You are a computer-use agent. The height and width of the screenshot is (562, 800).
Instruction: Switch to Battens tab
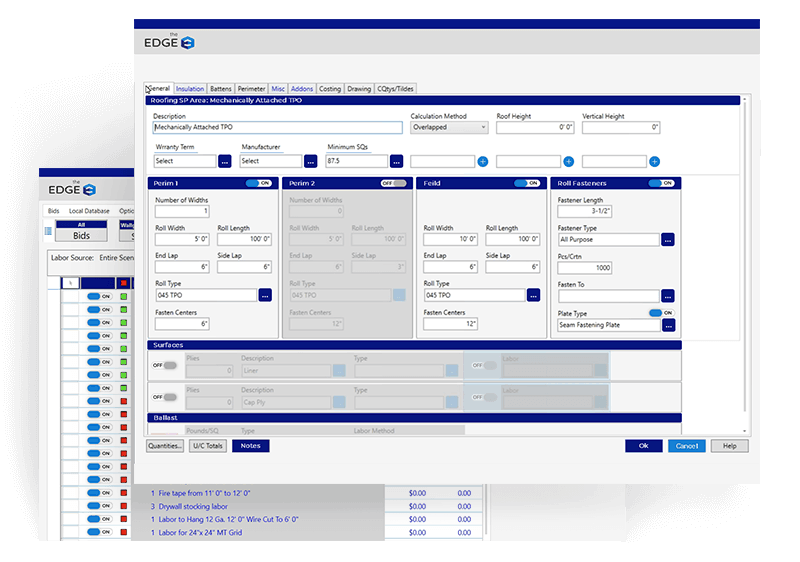tap(220, 89)
